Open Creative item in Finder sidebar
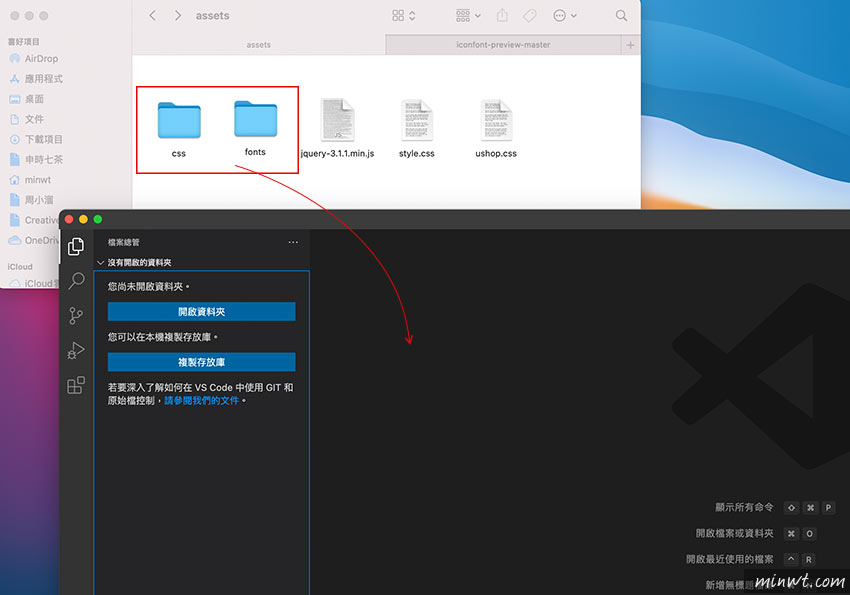 [34, 220]
